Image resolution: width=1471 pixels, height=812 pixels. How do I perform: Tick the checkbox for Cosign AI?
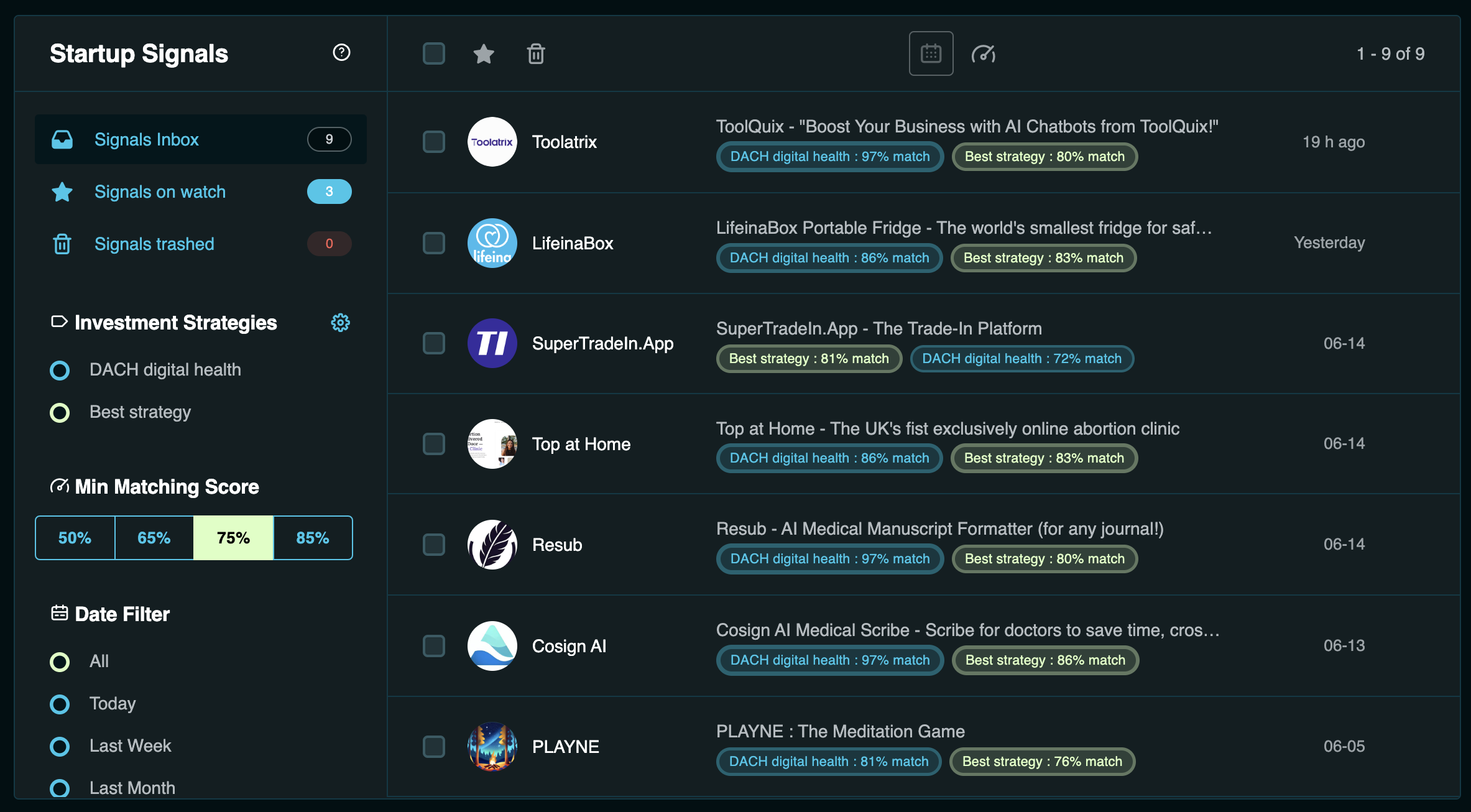(434, 646)
